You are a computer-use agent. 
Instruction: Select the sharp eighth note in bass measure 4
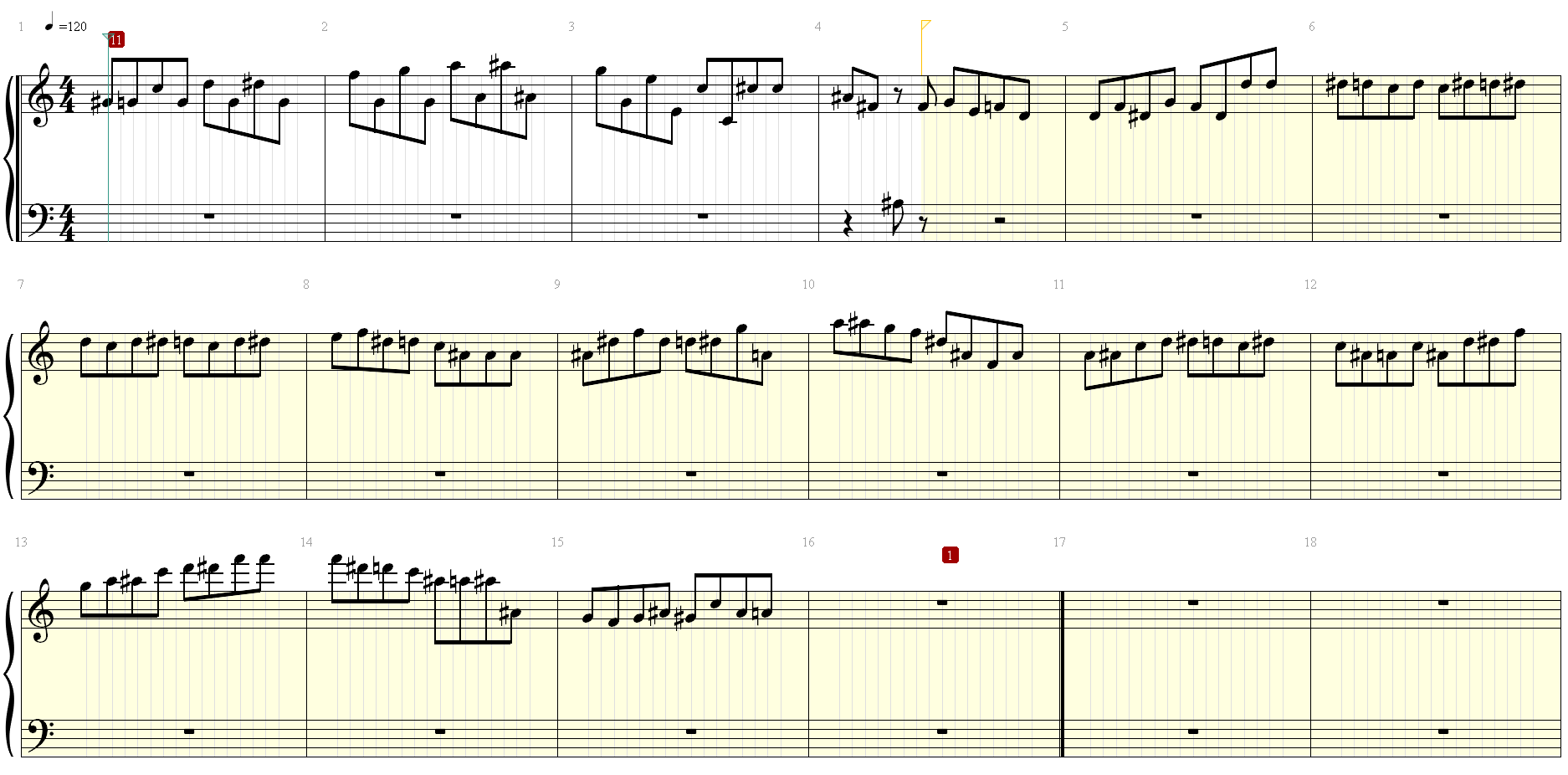point(894,215)
